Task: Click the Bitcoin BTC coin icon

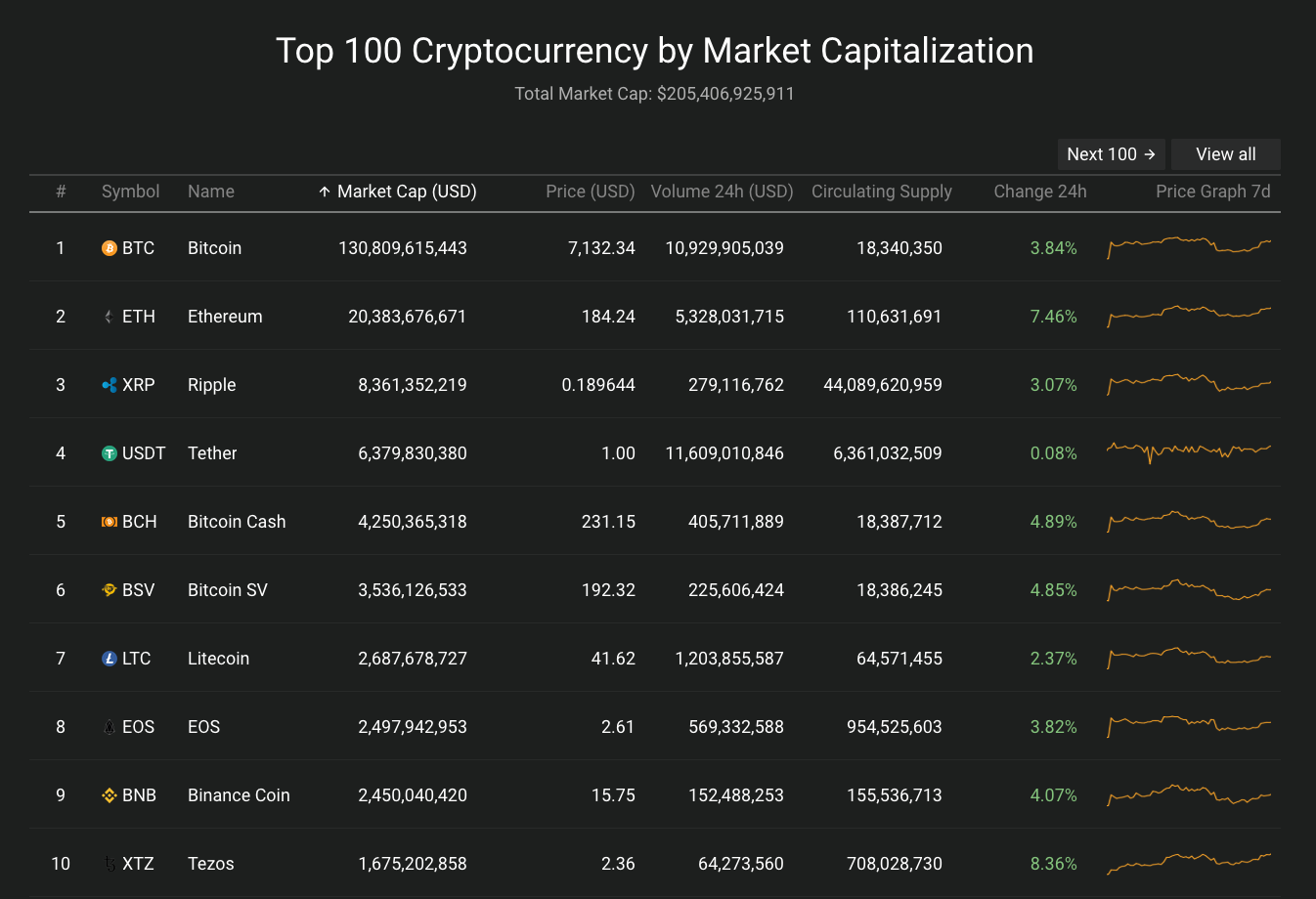Action: (x=110, y=248)
